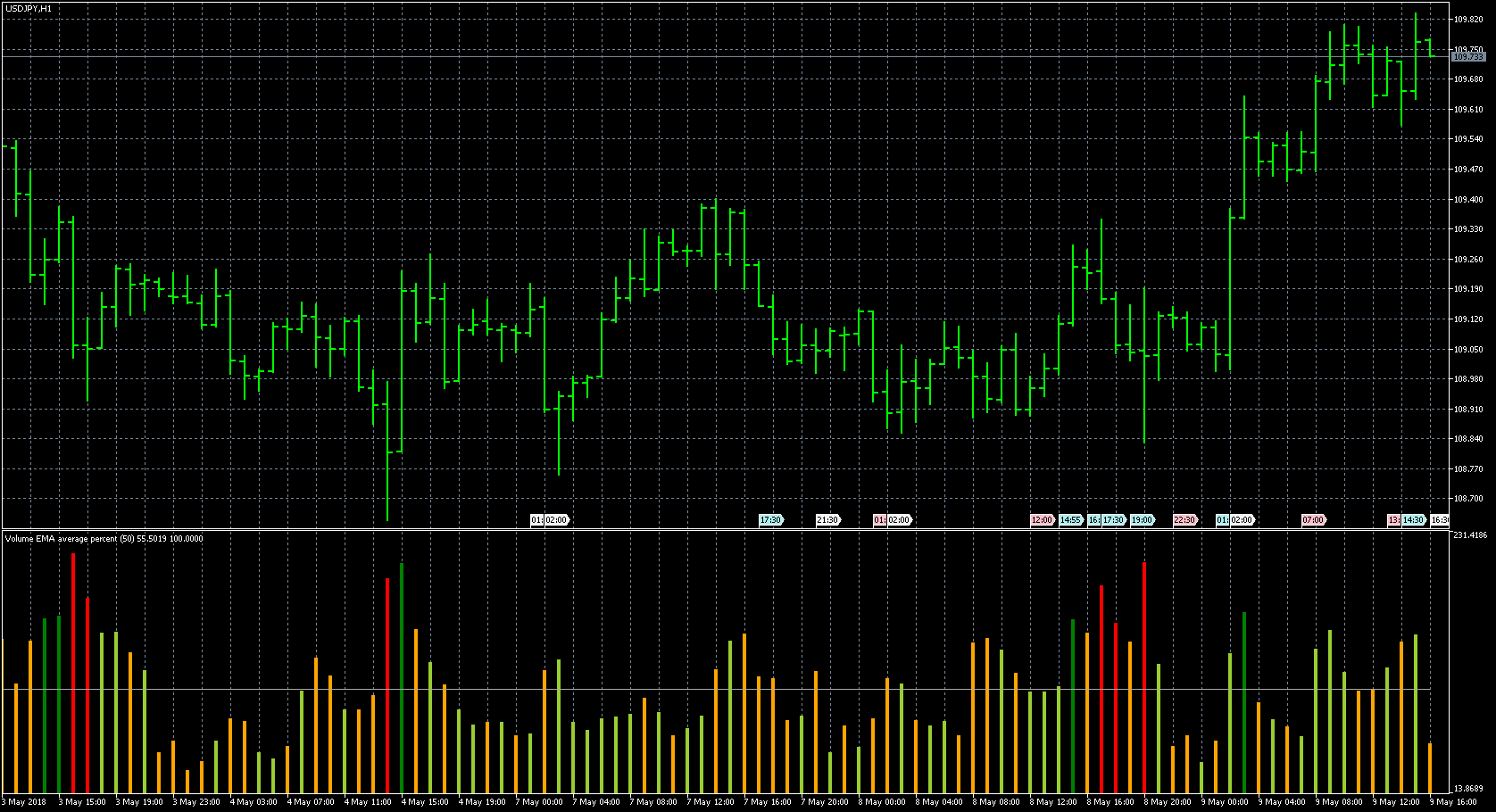Click the 8 May 20:00 time label
1496x812 pixels.
[1168, 802]
